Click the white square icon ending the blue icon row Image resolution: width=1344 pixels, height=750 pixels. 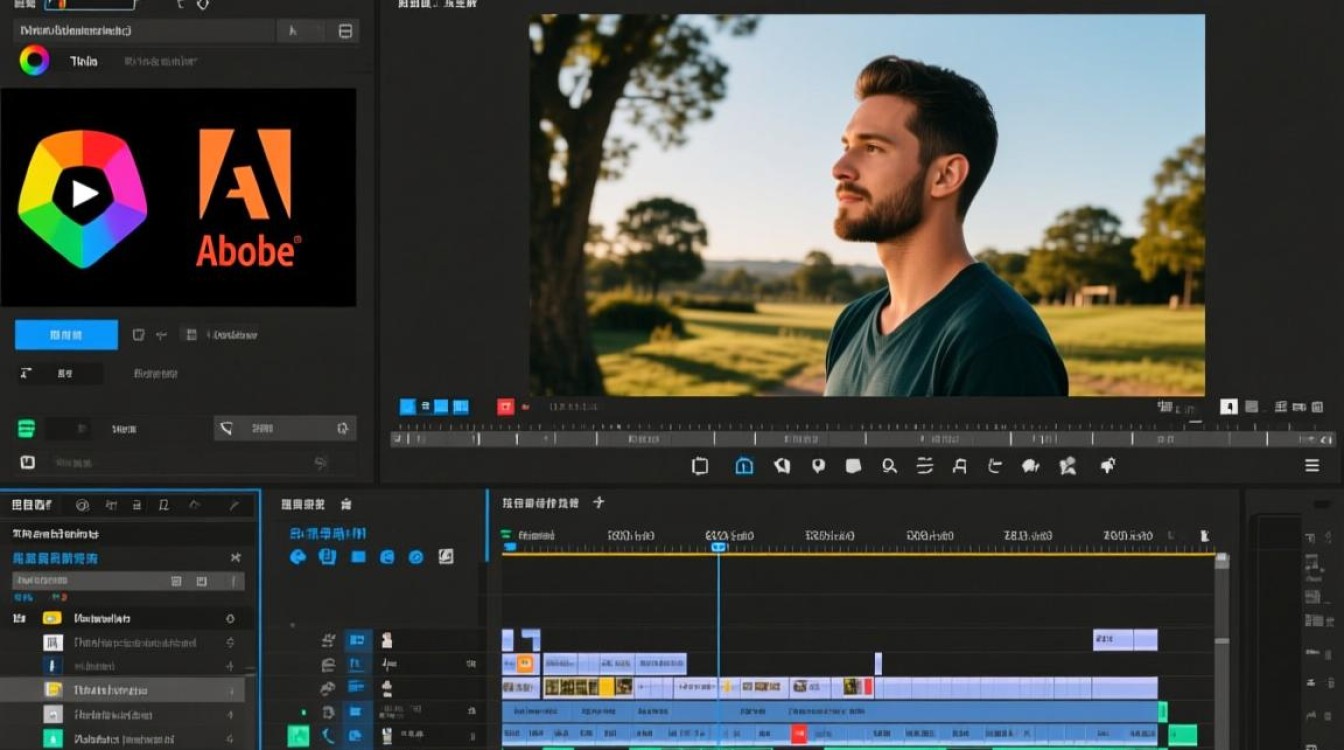[446, 557]
